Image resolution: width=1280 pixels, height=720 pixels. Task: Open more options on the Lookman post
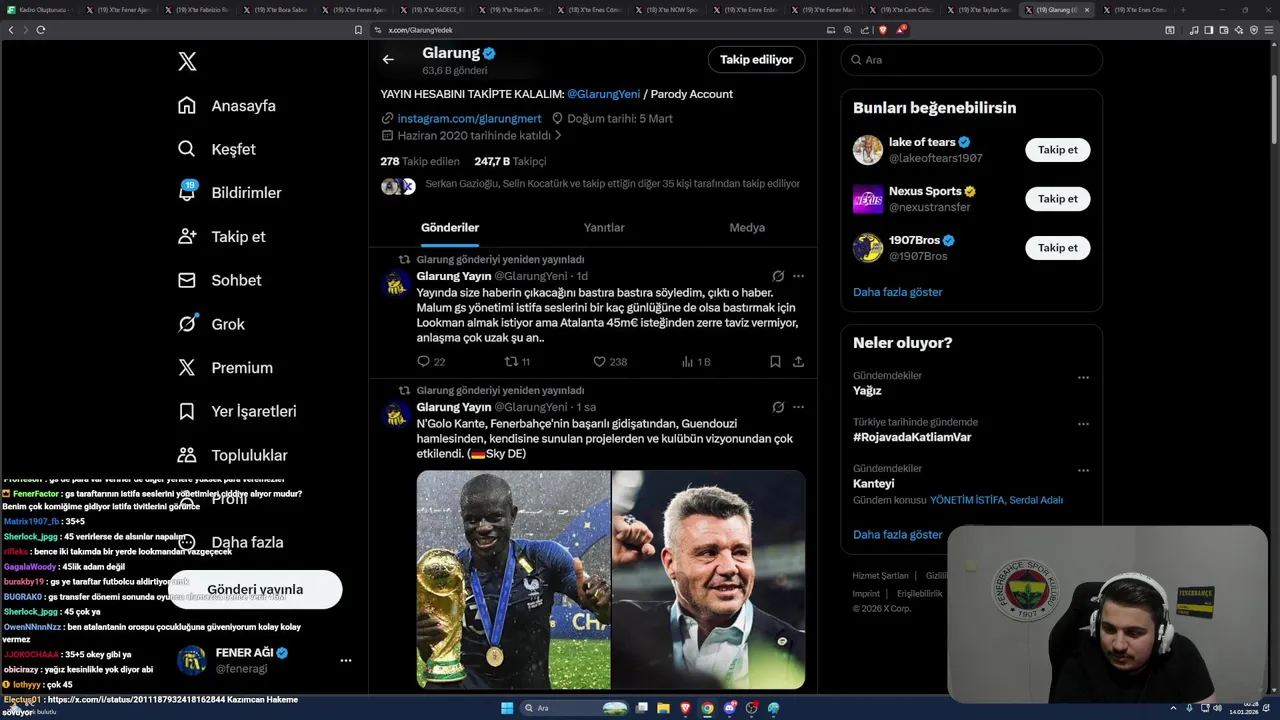(798, 276)
